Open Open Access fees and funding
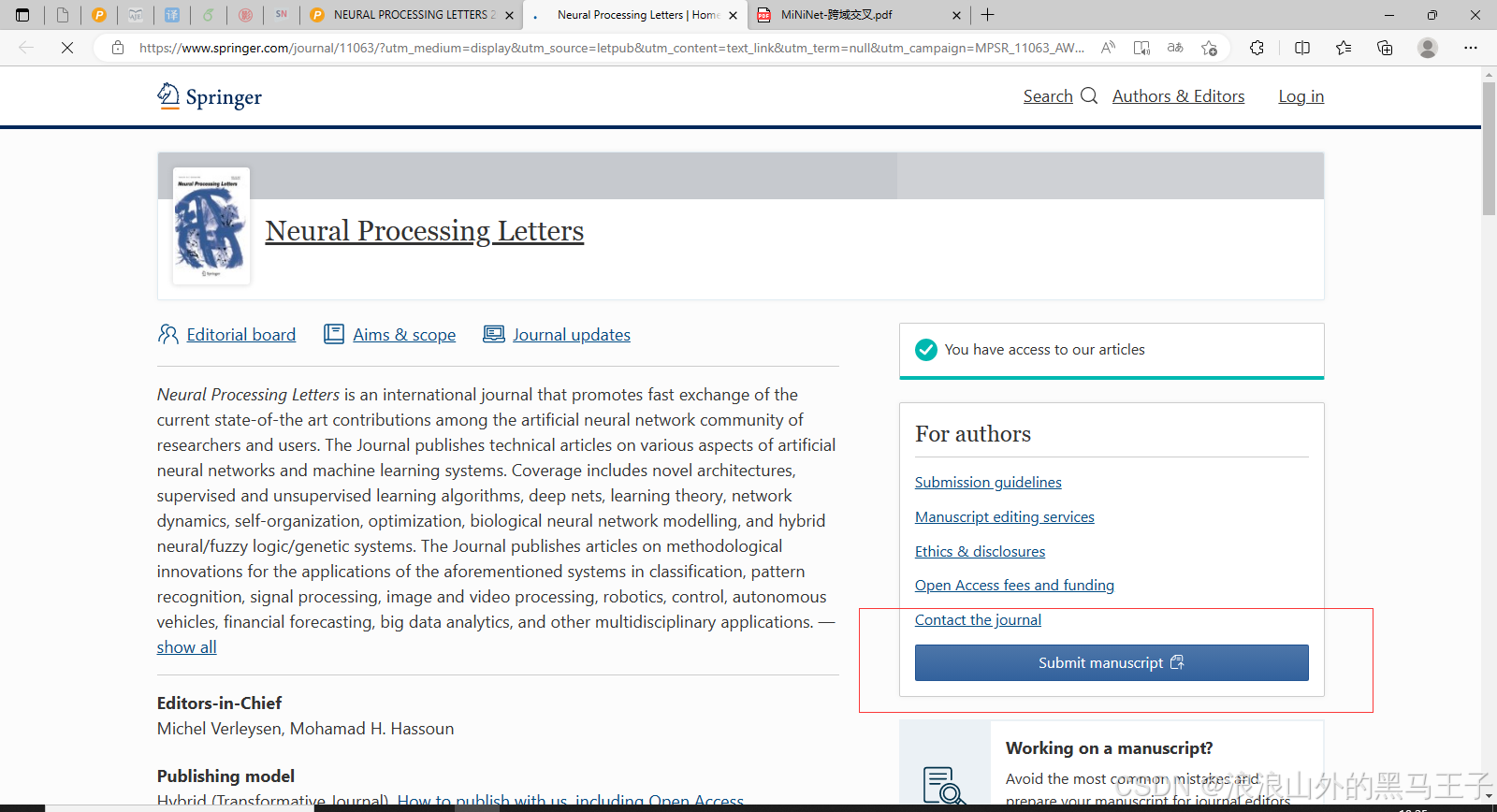The image size is (1497, 812). (x=1014, y=586)
